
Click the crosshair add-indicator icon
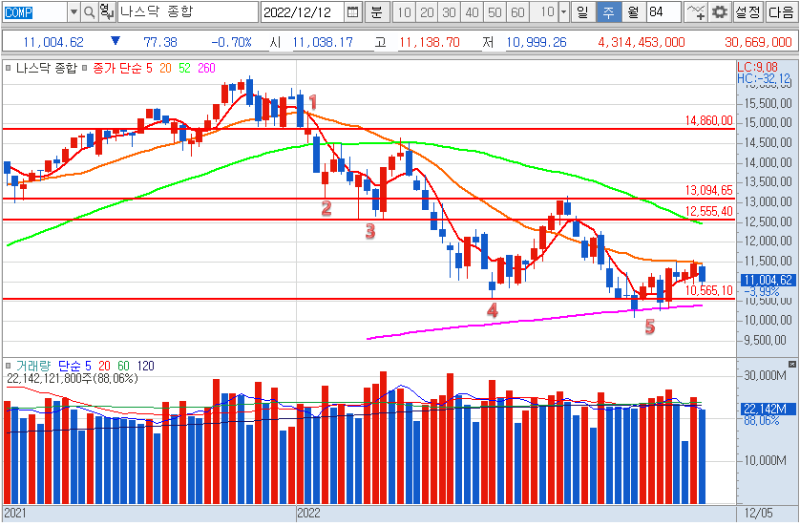pos(695,12)
